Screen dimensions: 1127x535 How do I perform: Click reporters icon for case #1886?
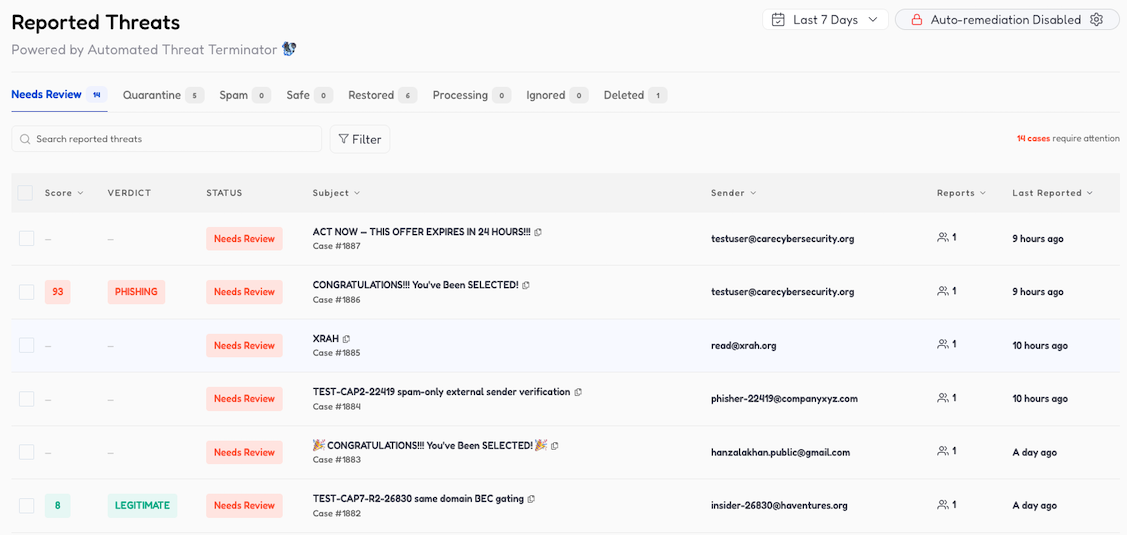[943, 291]
